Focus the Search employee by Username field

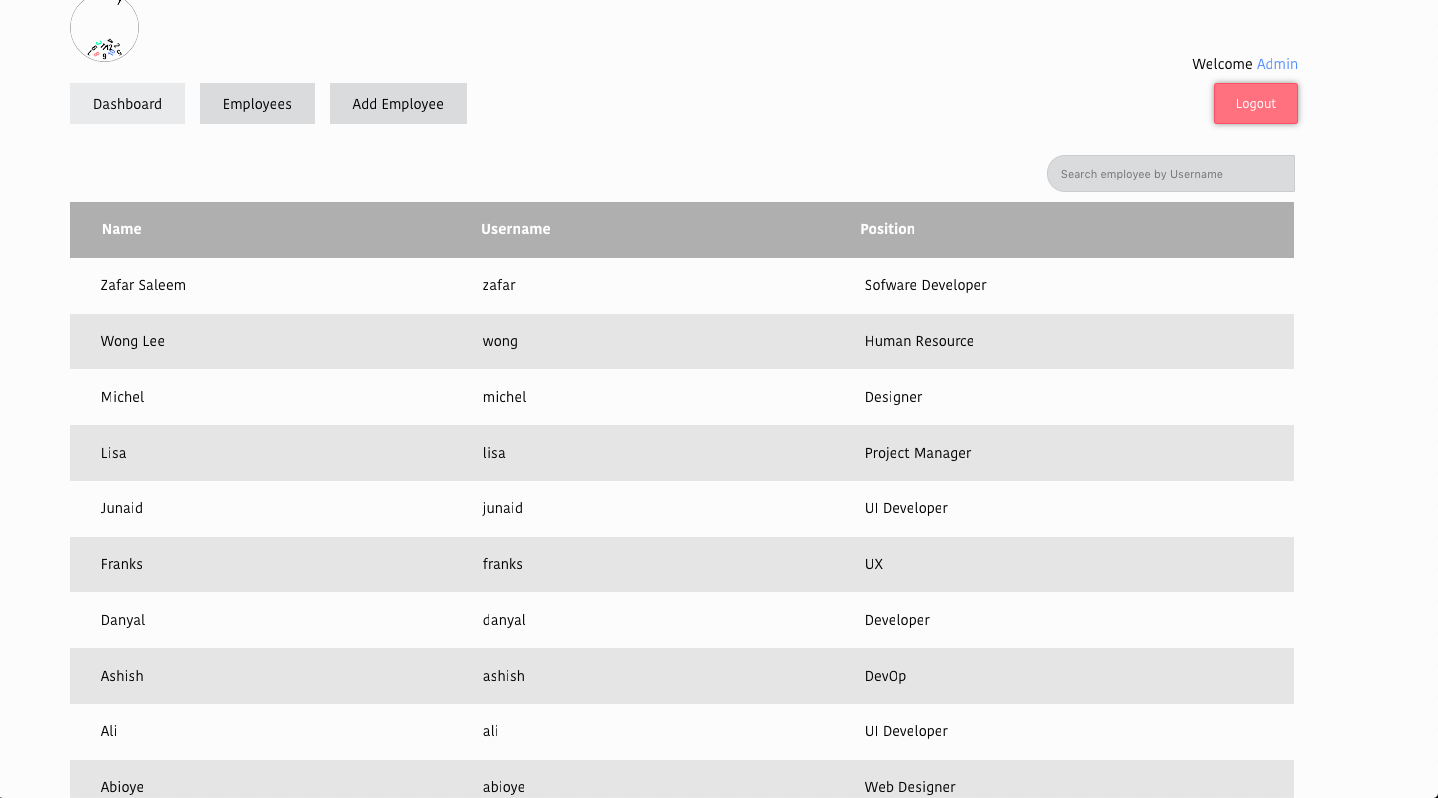(1171, 174)
